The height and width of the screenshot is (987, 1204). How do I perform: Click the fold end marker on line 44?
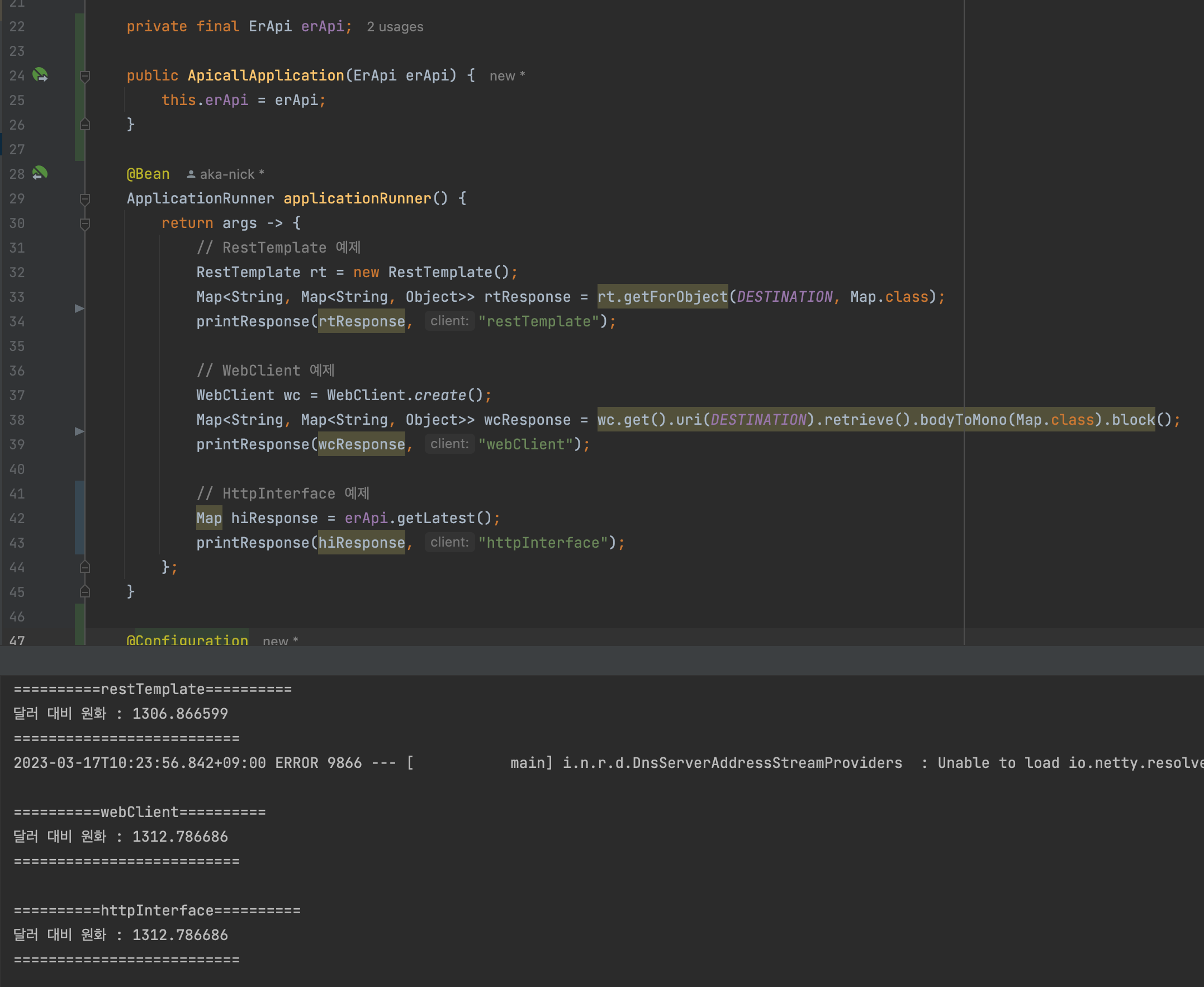tap(86, 567)
